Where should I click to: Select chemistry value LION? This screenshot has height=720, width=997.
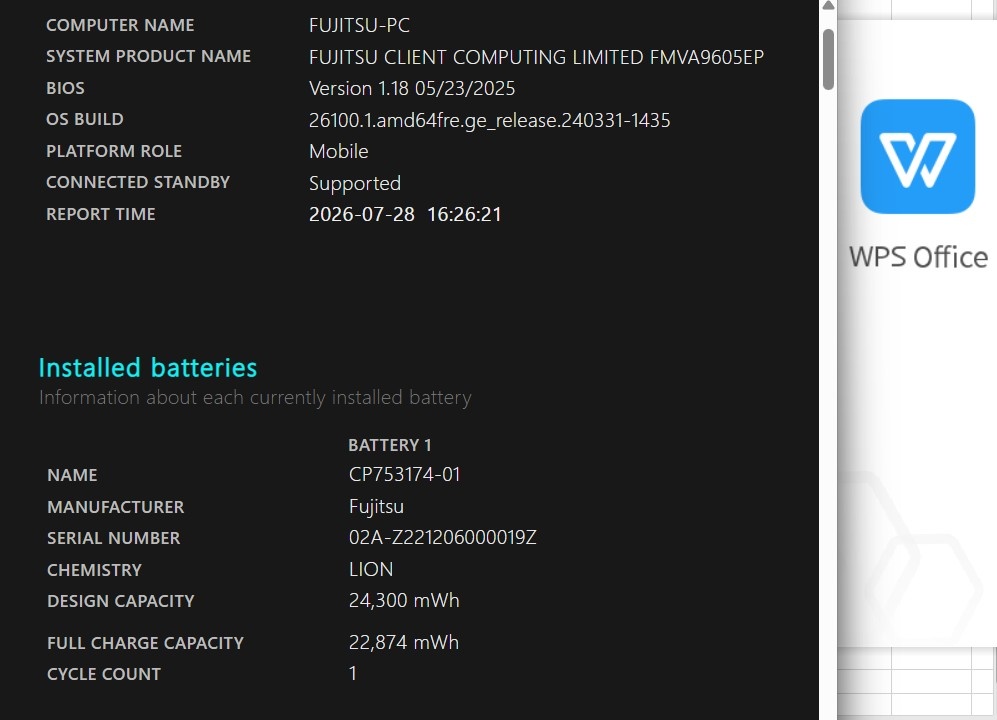point(371,569)
